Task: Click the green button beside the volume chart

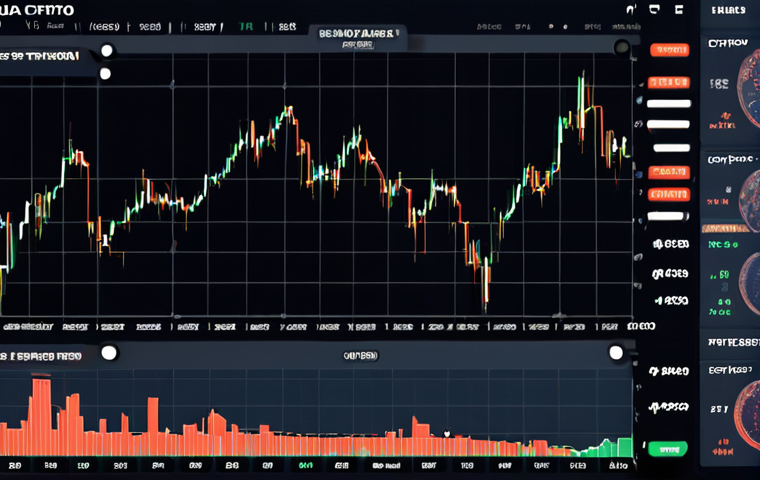Action: [x=668, y=449]
